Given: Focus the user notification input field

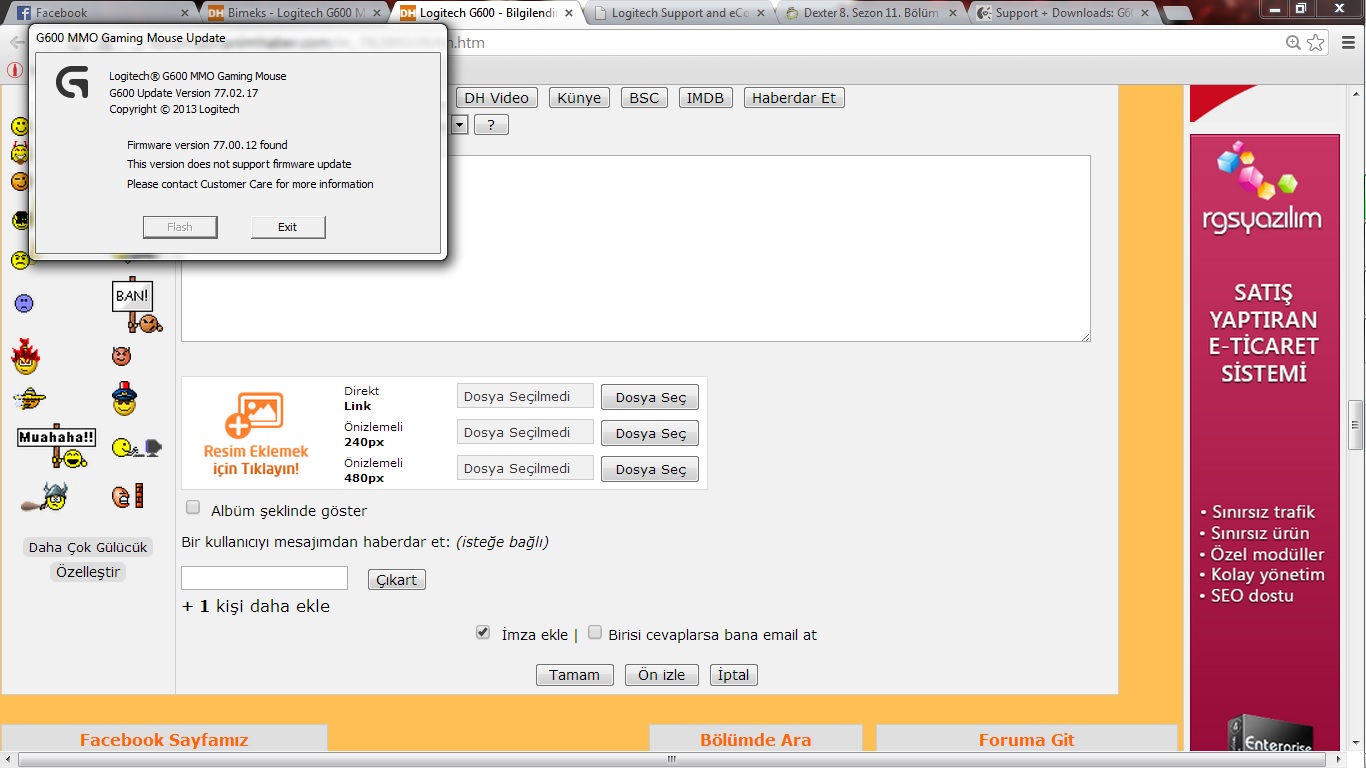Looking at the screenshot, I should pos(264,578).
